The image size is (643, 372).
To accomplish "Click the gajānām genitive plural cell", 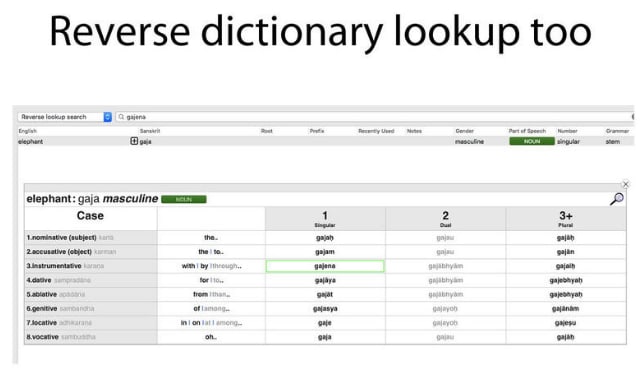I will [565, 308].
